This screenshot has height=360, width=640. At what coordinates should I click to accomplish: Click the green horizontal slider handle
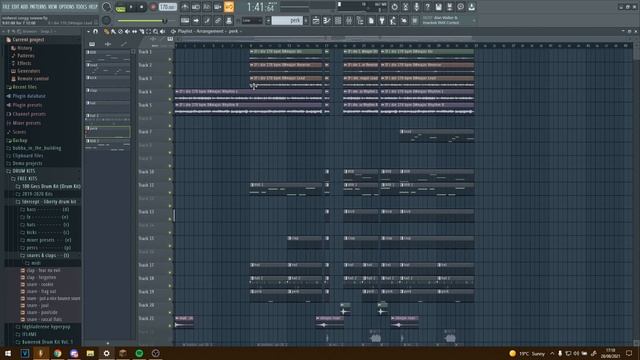[x=164, y=21]
